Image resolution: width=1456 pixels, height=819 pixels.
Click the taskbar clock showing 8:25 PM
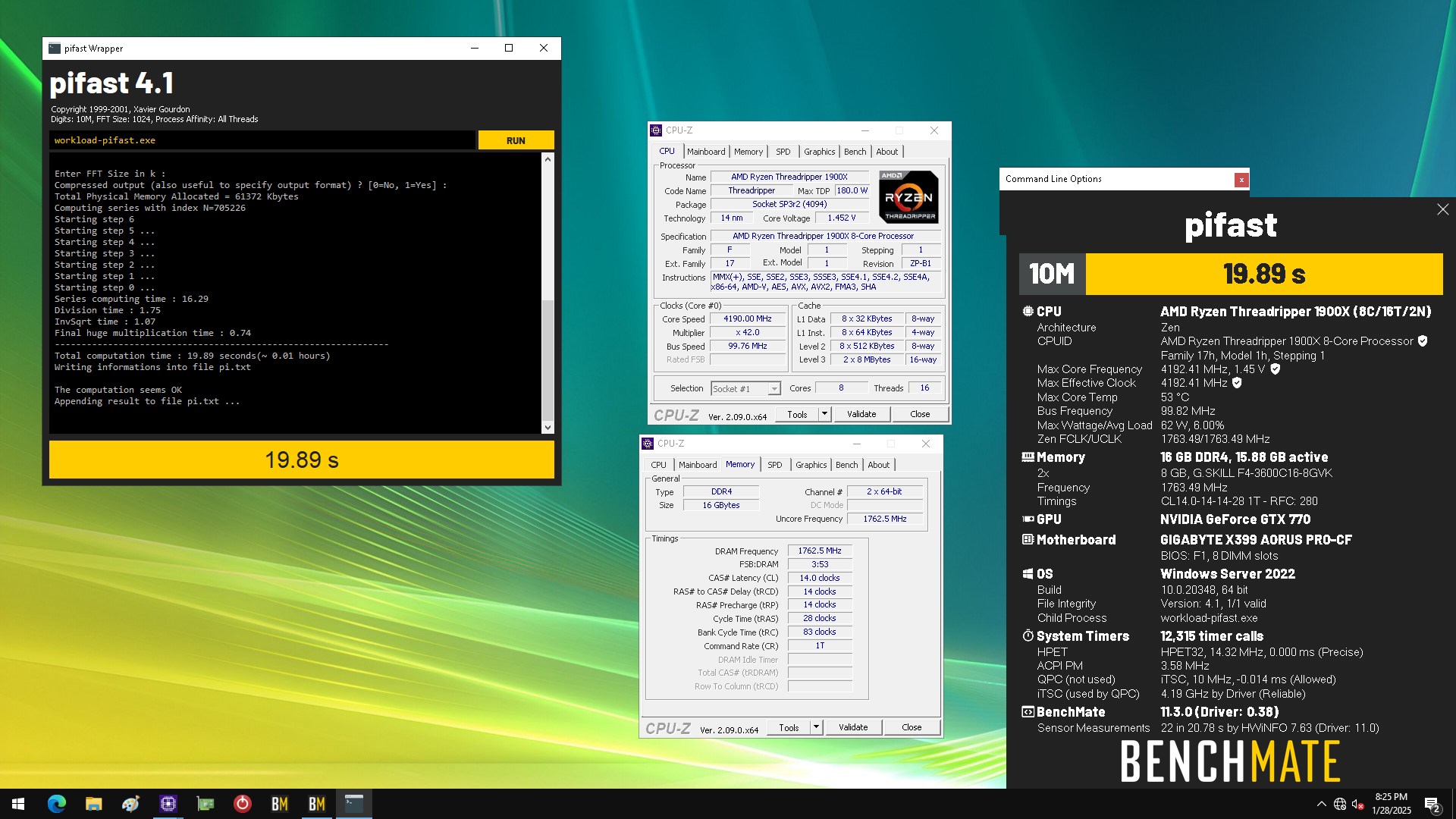tap(1391, 804)
